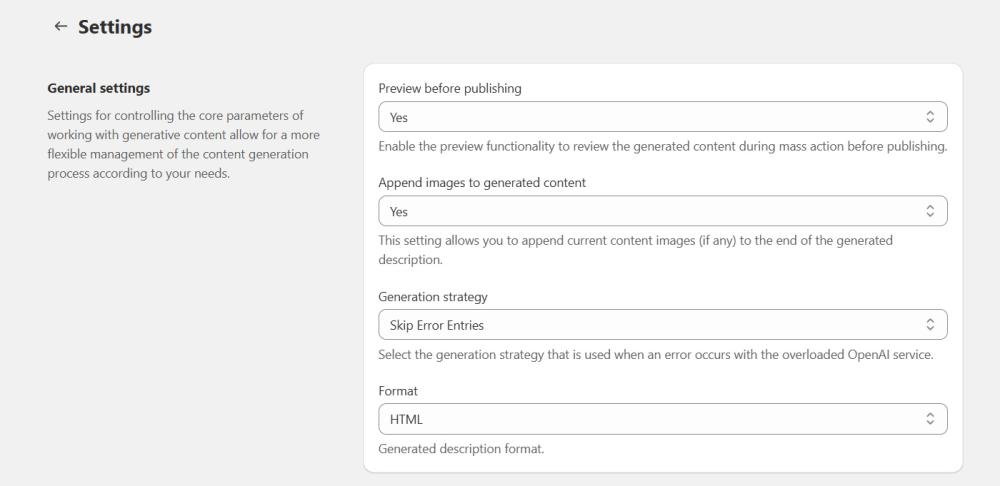Viewport: 1000px width, 486px height.
Task: Click the Settings page title
Action: [x=115, y=27]
